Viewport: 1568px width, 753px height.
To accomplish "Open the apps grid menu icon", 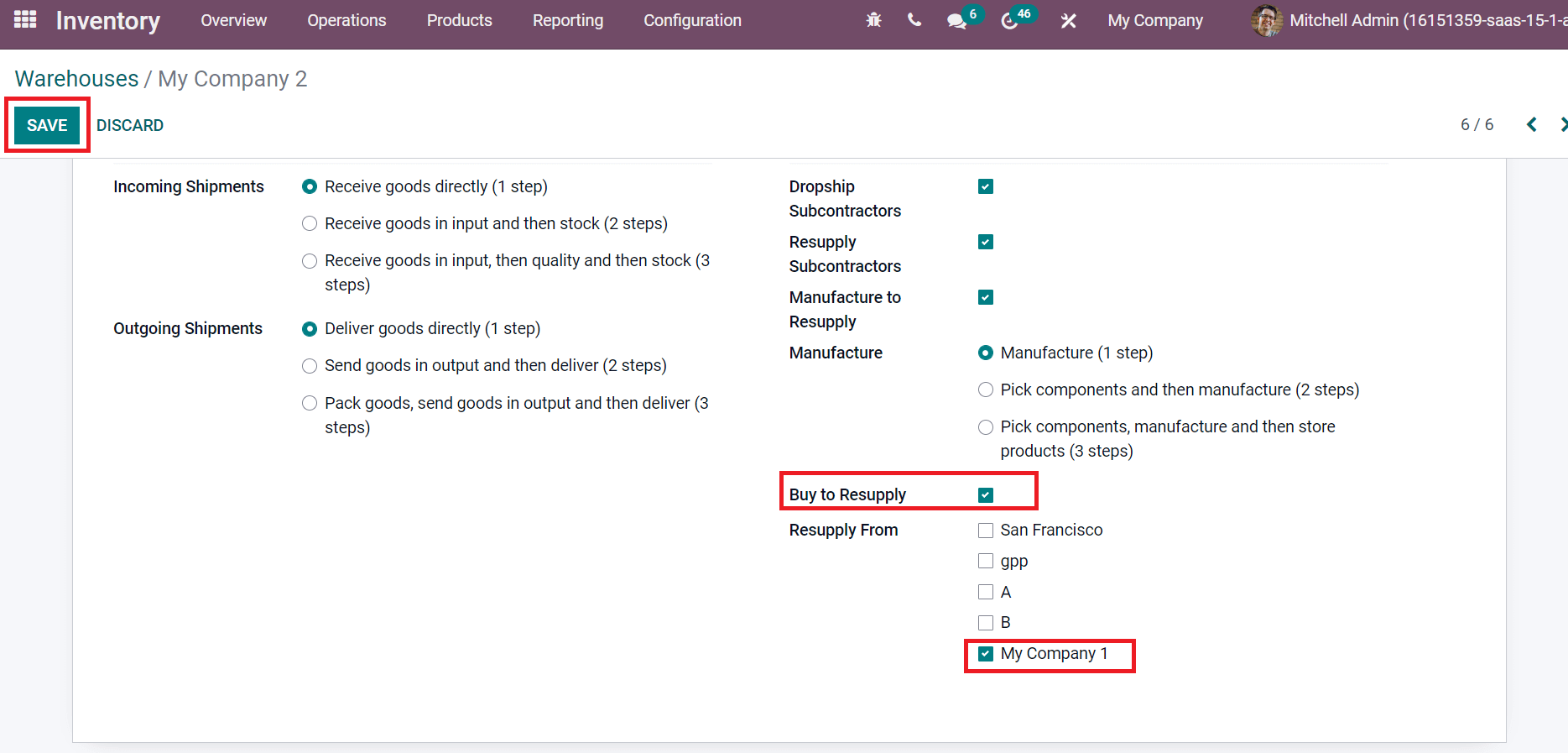I will [x=25, y=19].
